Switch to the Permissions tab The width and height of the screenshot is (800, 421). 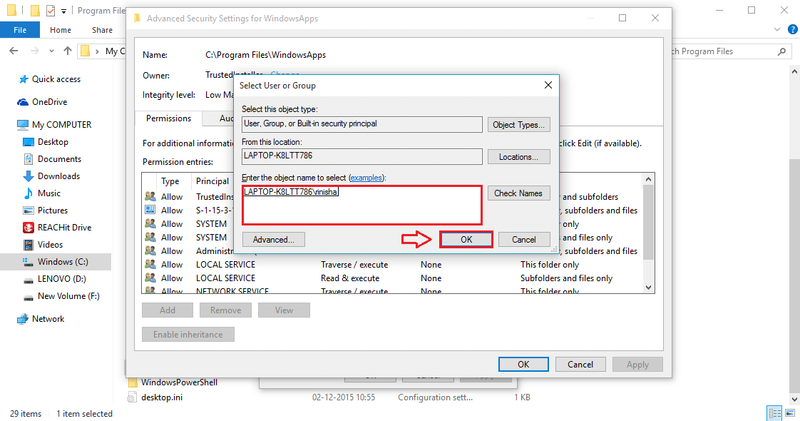pyautogui.click(x=168, y=118)
